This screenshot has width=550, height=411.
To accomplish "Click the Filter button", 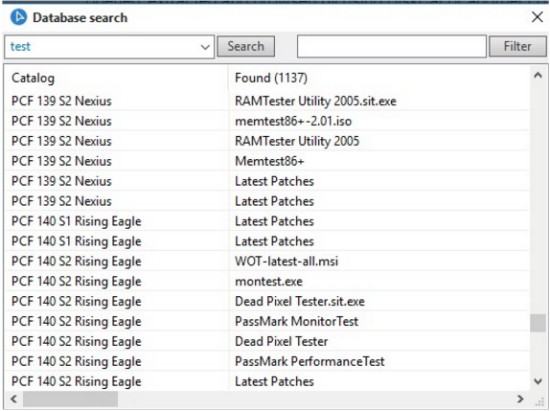I will pos(517,46).
